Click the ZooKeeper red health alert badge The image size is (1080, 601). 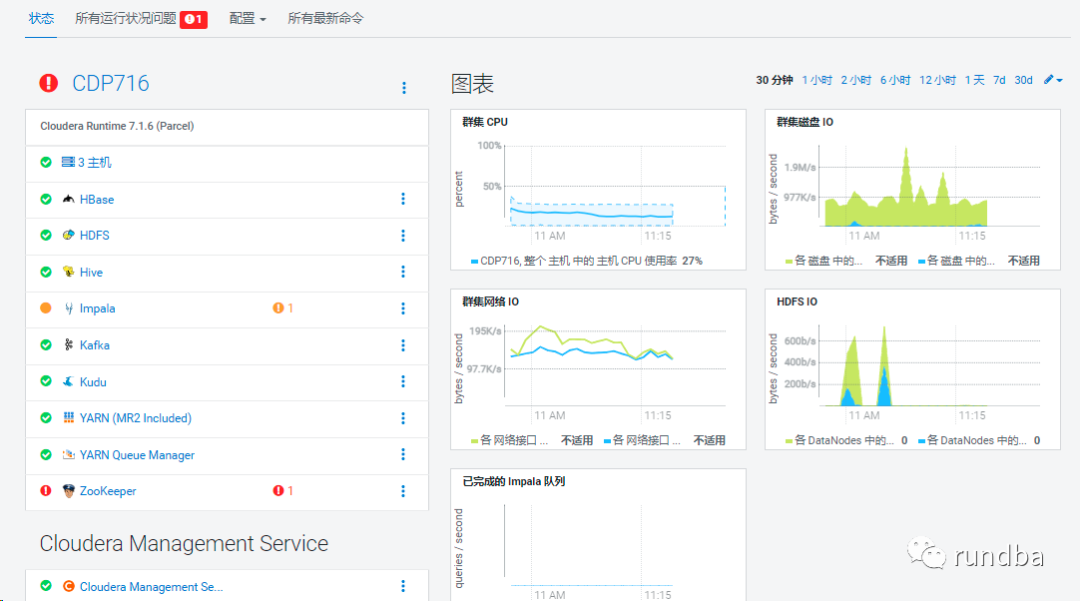[283, 491]
